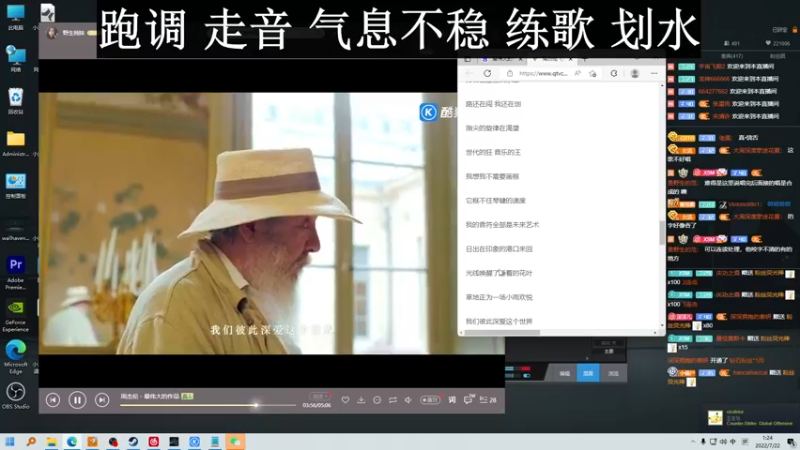This screenshot has width=800, height=450.
Task: Switch to WeChat highlighted taskbar icon
Action: (x=235, y=441)
